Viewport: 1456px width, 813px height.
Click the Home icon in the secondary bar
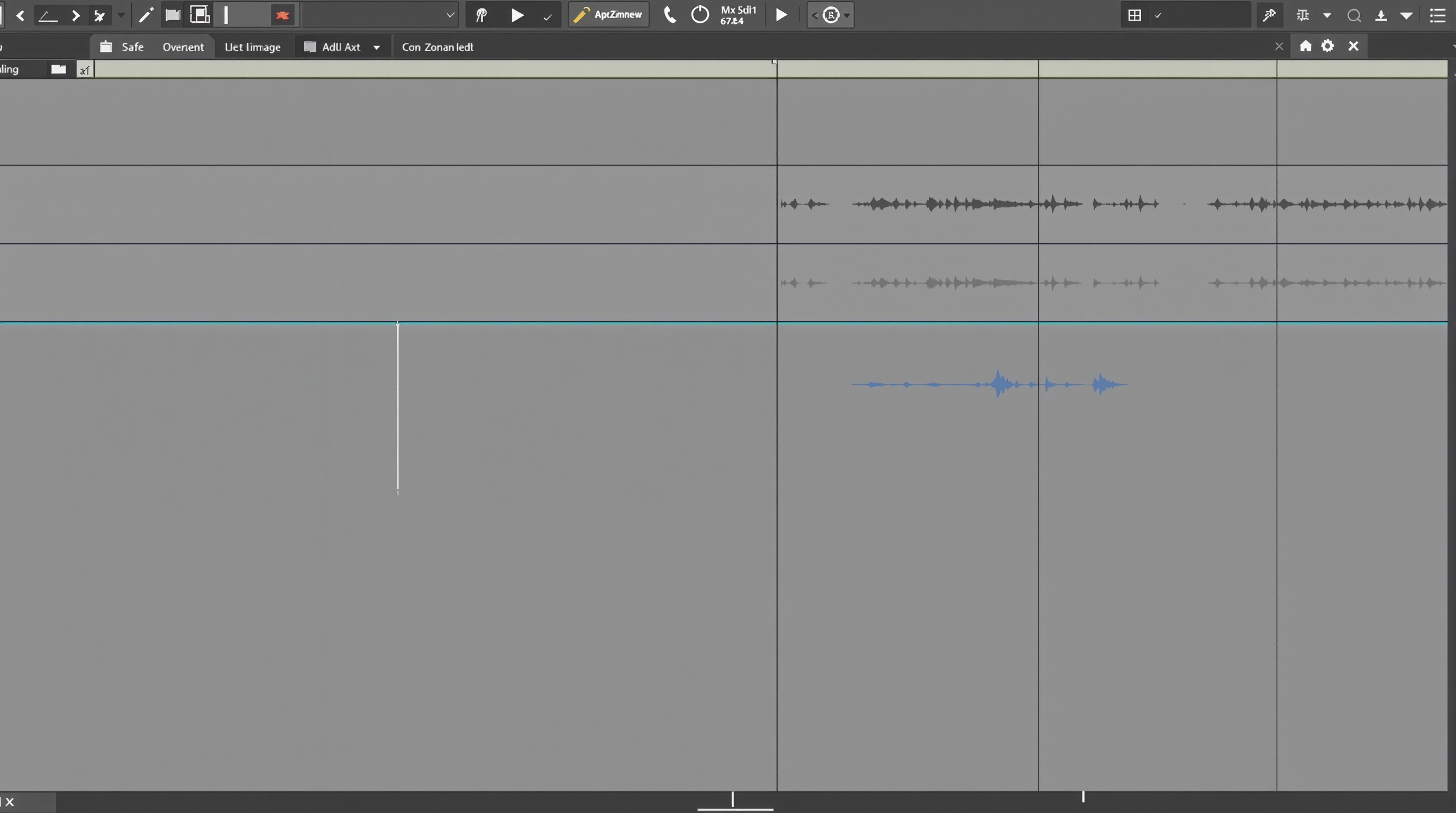click(x=1306, y=46)
